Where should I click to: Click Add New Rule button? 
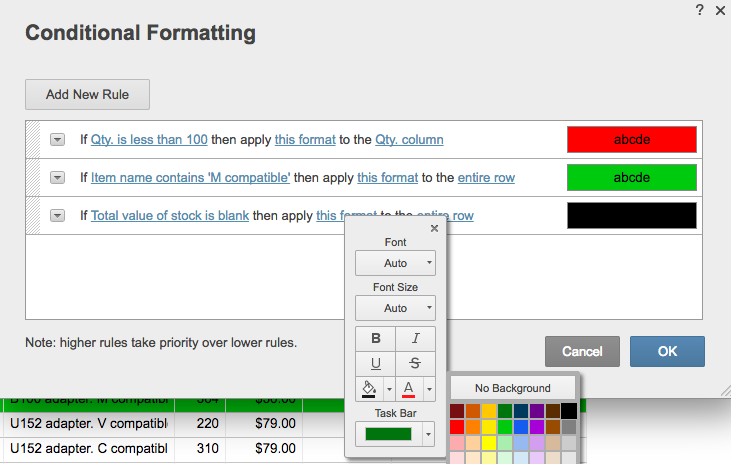[88, 94]
